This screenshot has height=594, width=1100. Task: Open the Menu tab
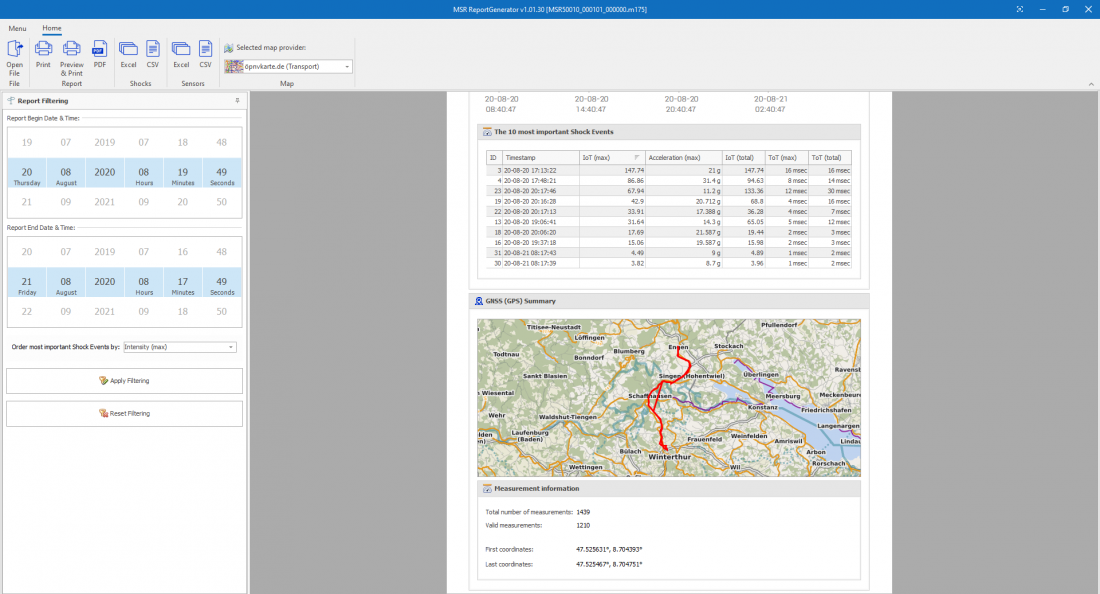coord(17,28)
